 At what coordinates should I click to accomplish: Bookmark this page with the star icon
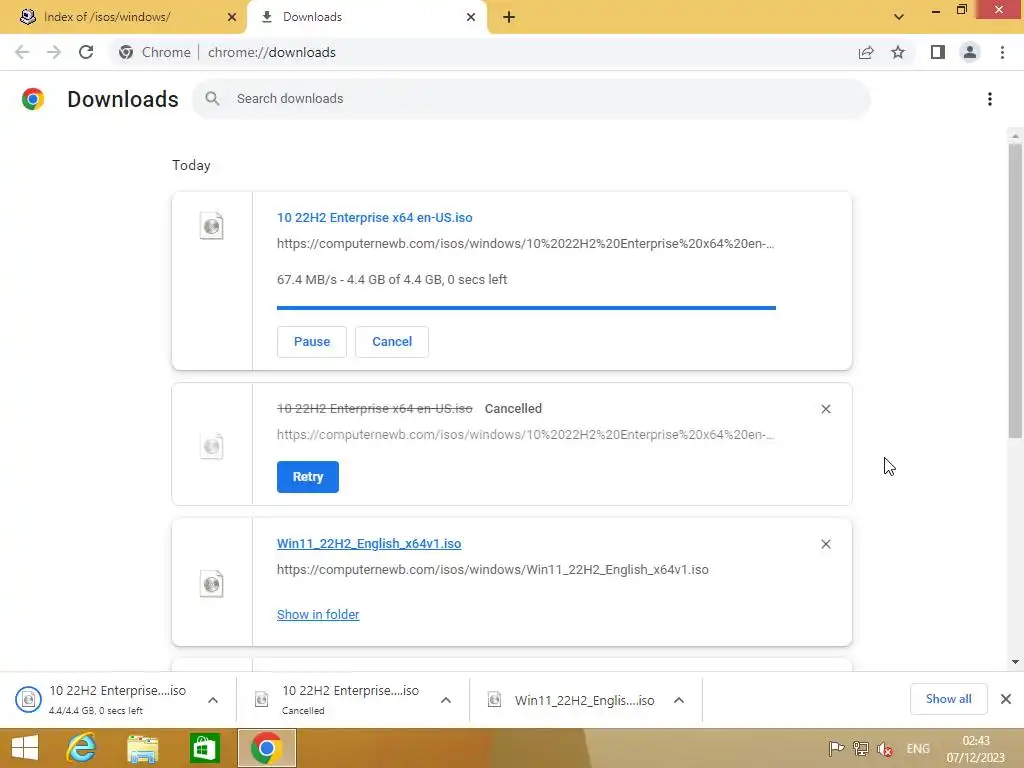click(x=898, y=52)
